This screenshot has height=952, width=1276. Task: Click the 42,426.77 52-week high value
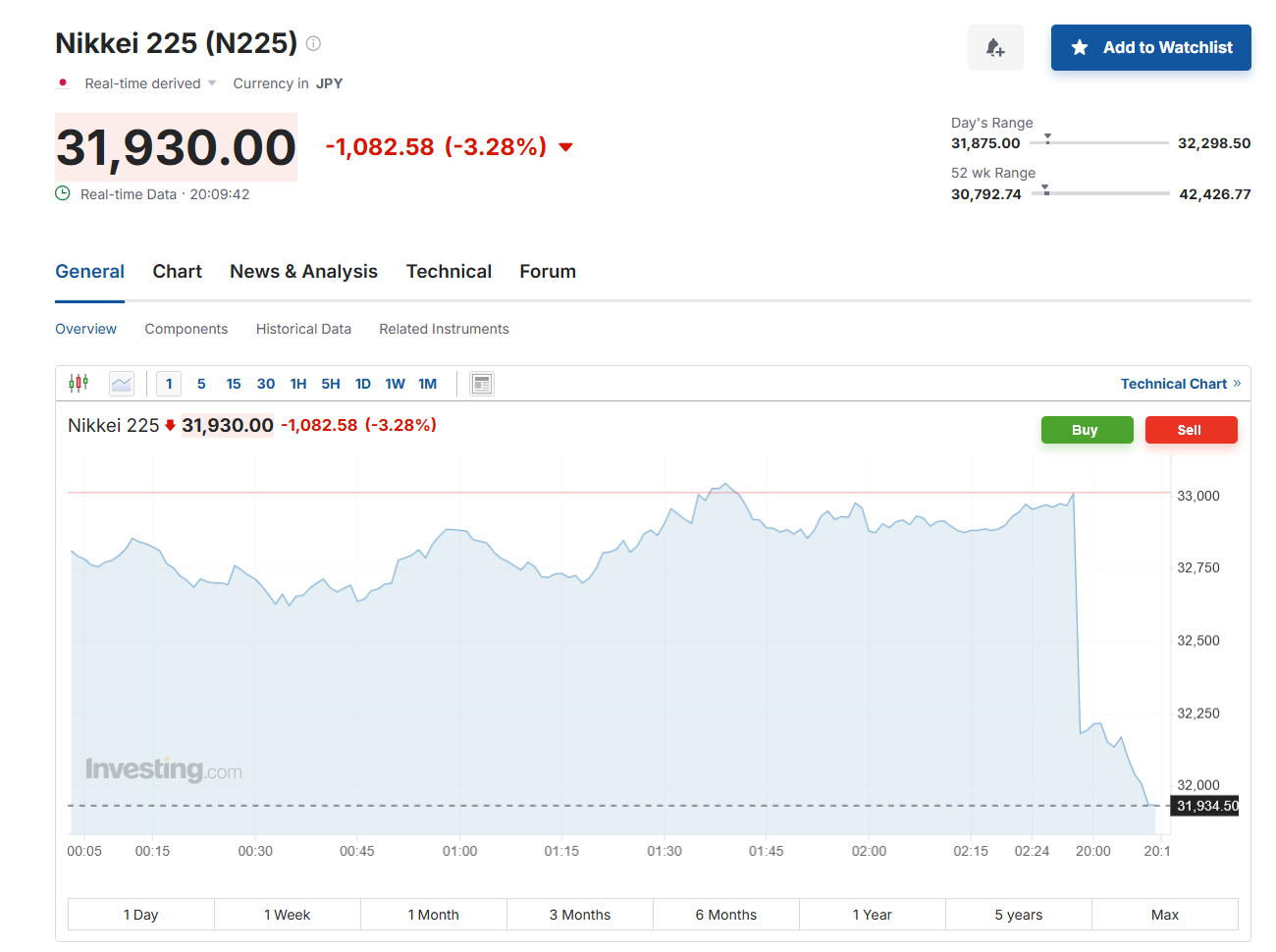(1215, 194)
